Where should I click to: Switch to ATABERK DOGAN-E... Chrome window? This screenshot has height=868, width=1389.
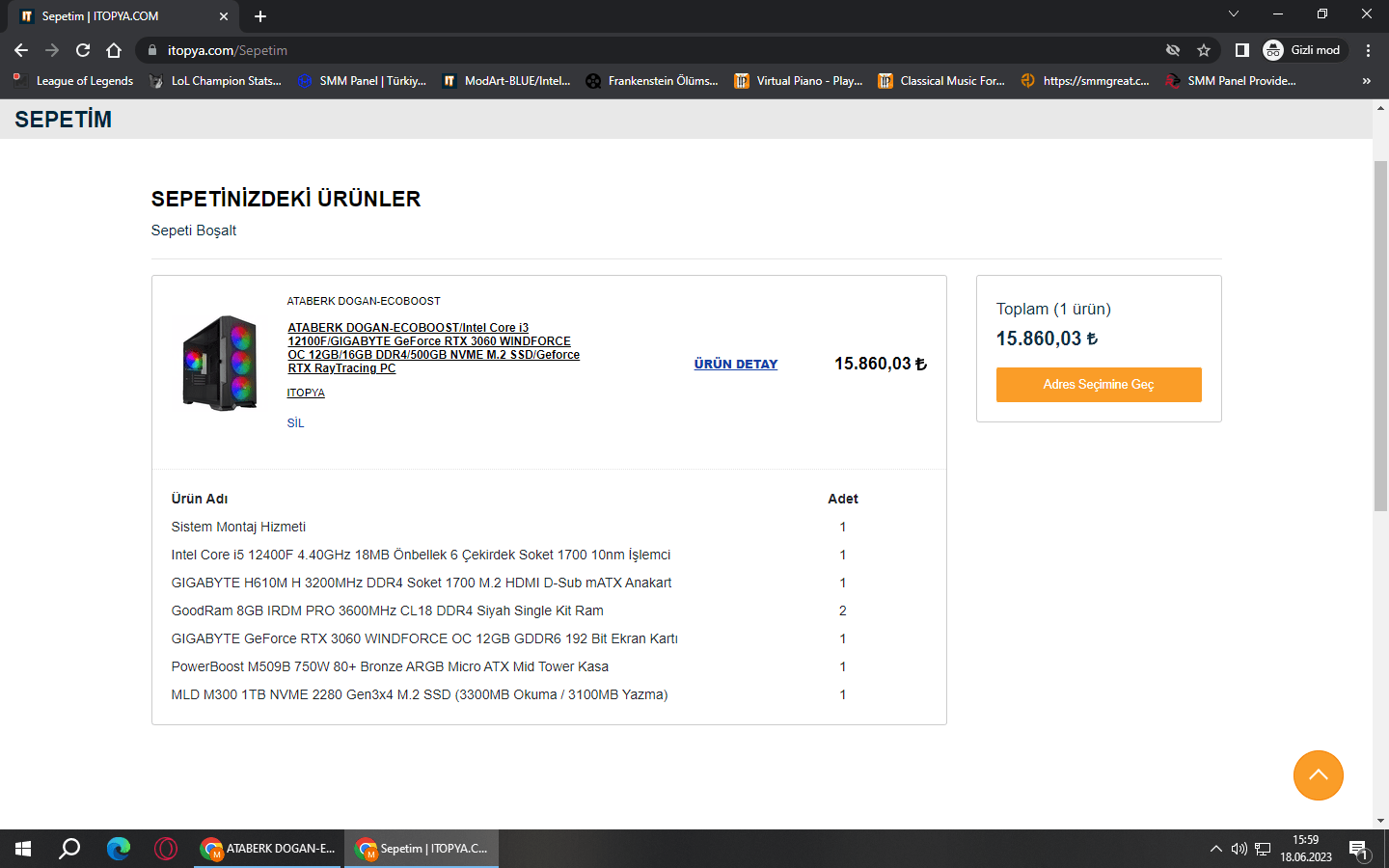[x=268, y=849]
